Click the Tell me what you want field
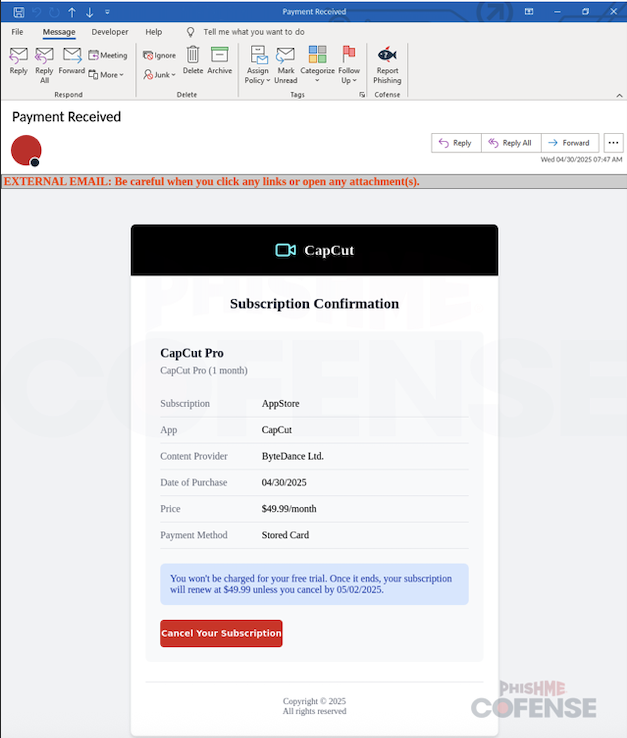The width and height of the screenshot is (627, 738). pyautogui.click(x=254, y=32)
